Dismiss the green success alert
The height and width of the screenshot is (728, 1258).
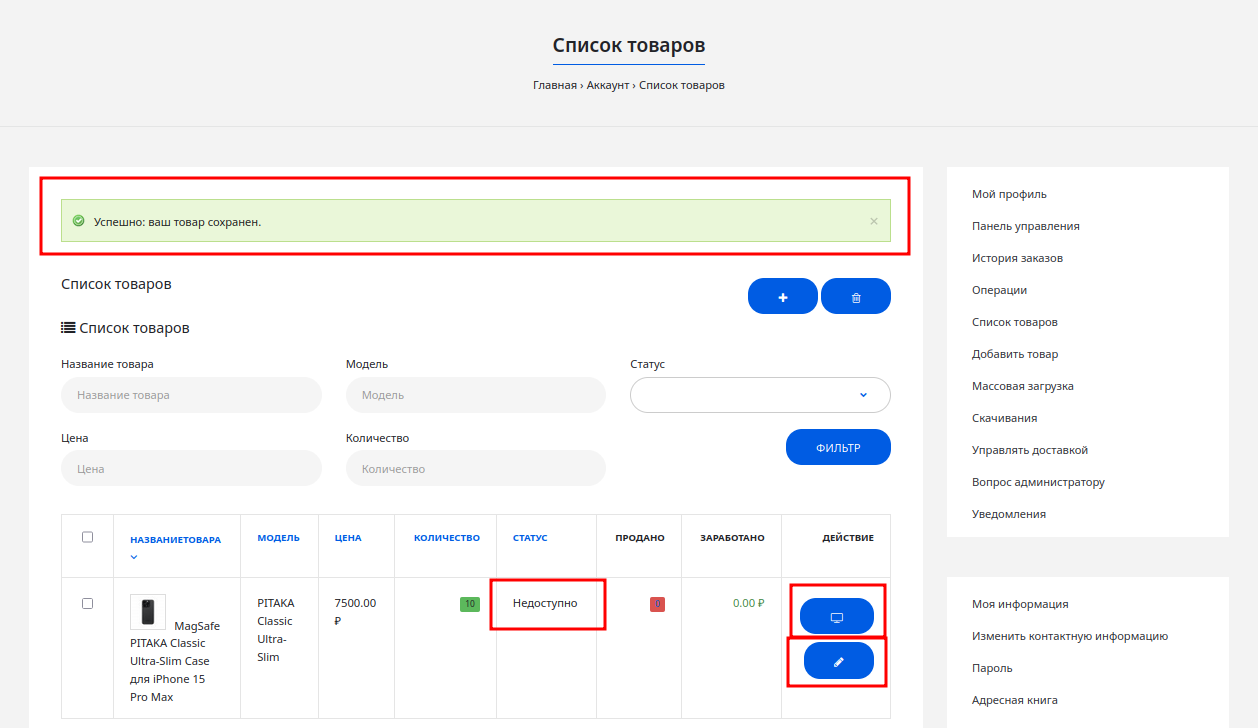pyautogui.click(x=873, y=221)
